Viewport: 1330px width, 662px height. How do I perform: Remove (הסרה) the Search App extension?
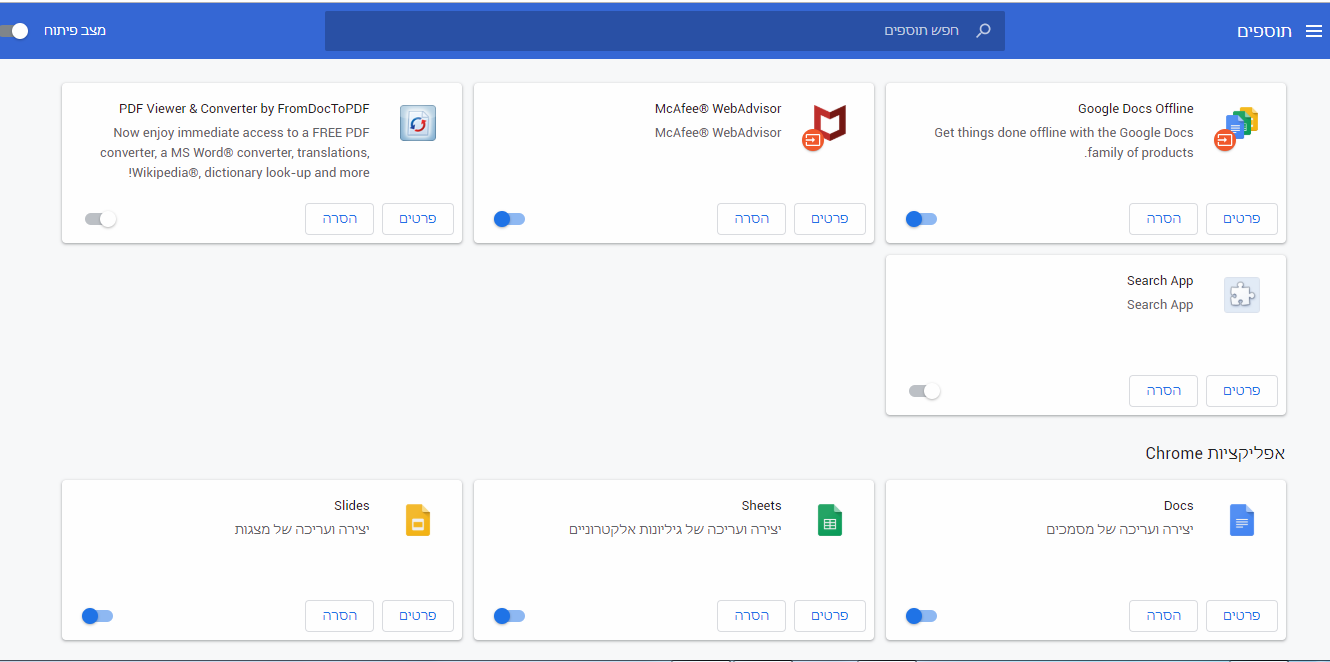1164,391
